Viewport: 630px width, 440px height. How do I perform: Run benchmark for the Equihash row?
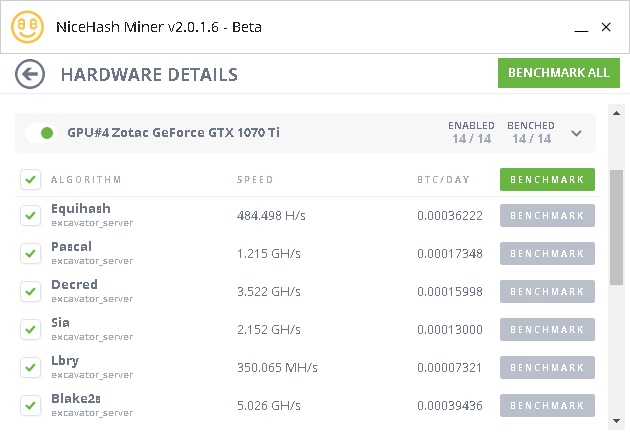(x=547, y=215)
